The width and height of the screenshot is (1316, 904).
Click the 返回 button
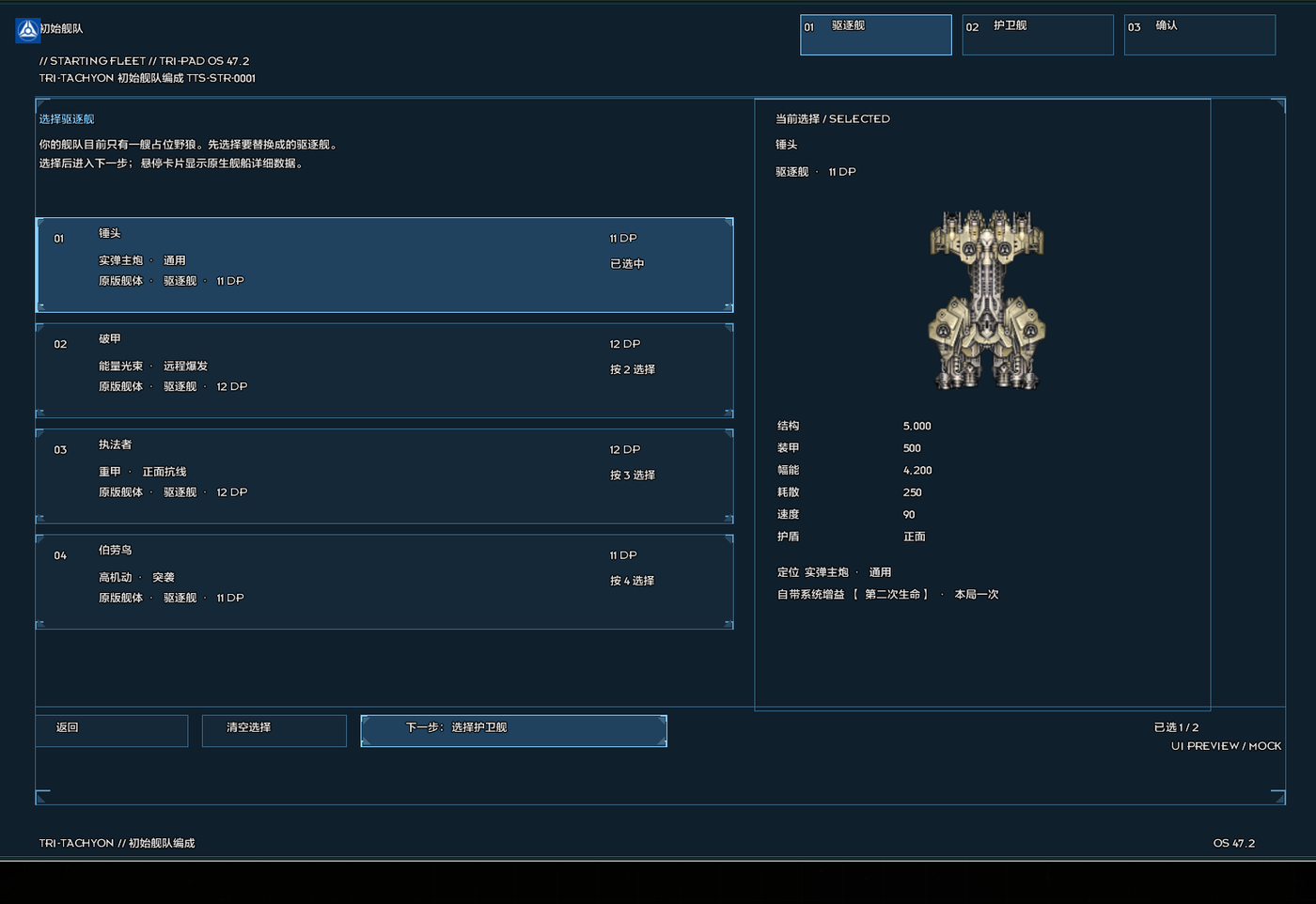112,731
